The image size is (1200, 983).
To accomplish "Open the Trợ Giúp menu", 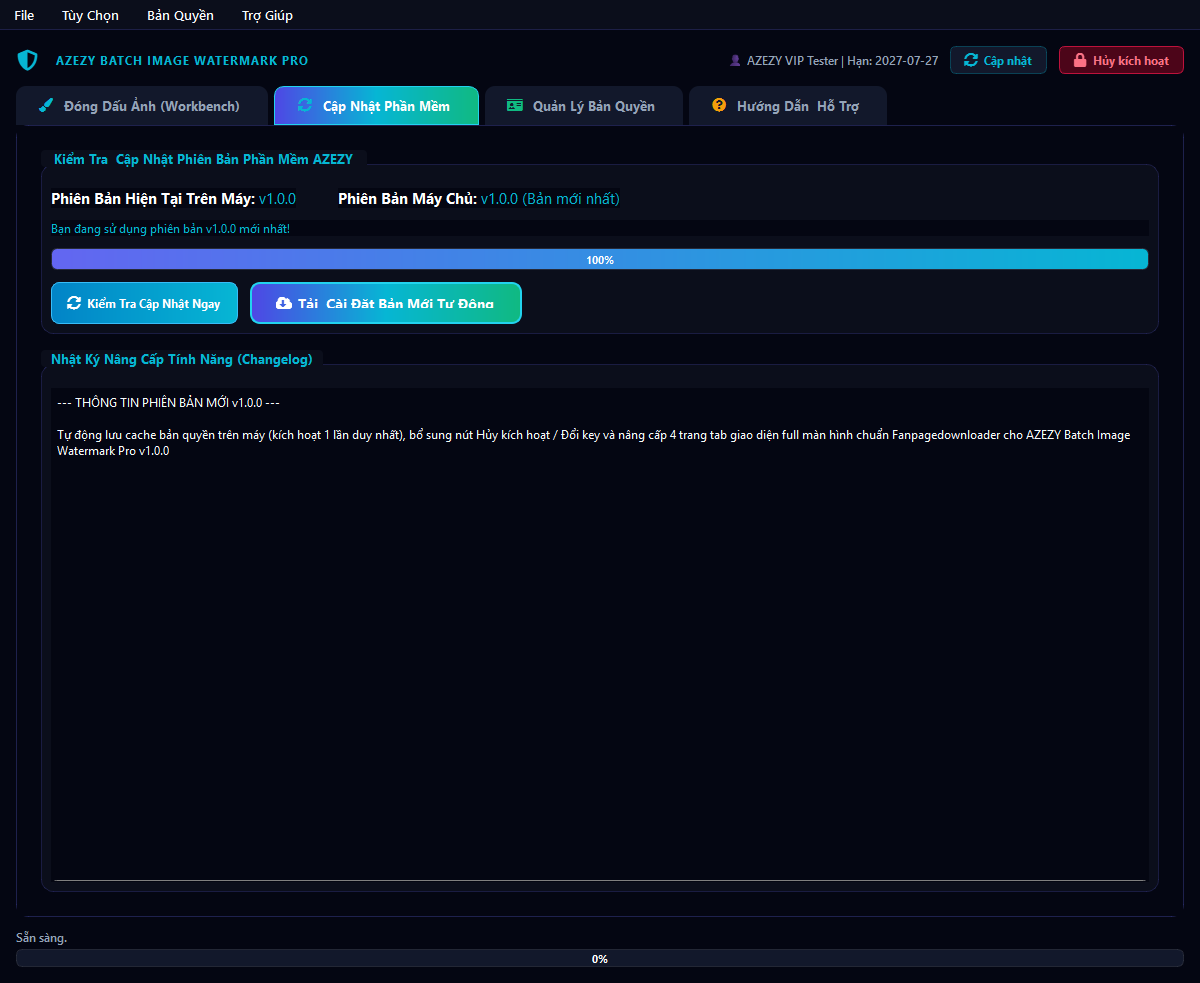I will (267, 15).
